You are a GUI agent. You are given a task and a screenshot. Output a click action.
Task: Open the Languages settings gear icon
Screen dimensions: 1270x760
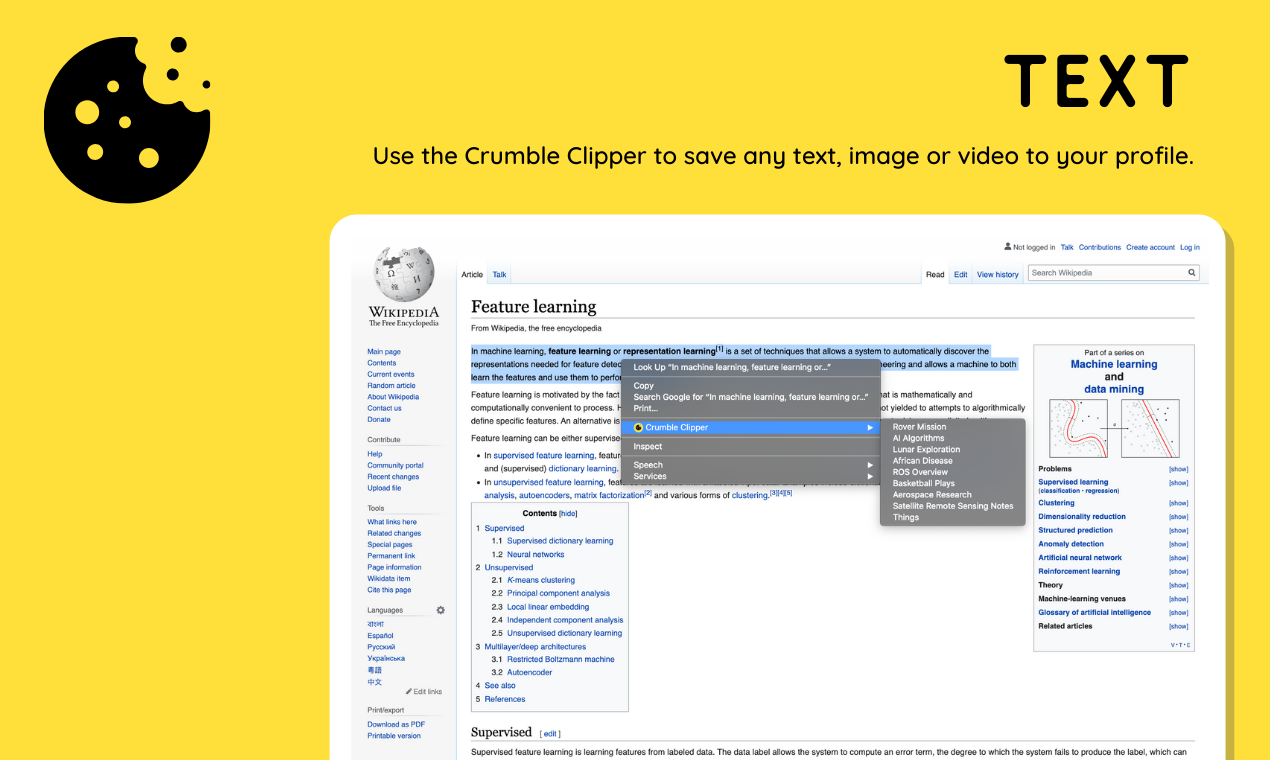click(x=440, y=609)
